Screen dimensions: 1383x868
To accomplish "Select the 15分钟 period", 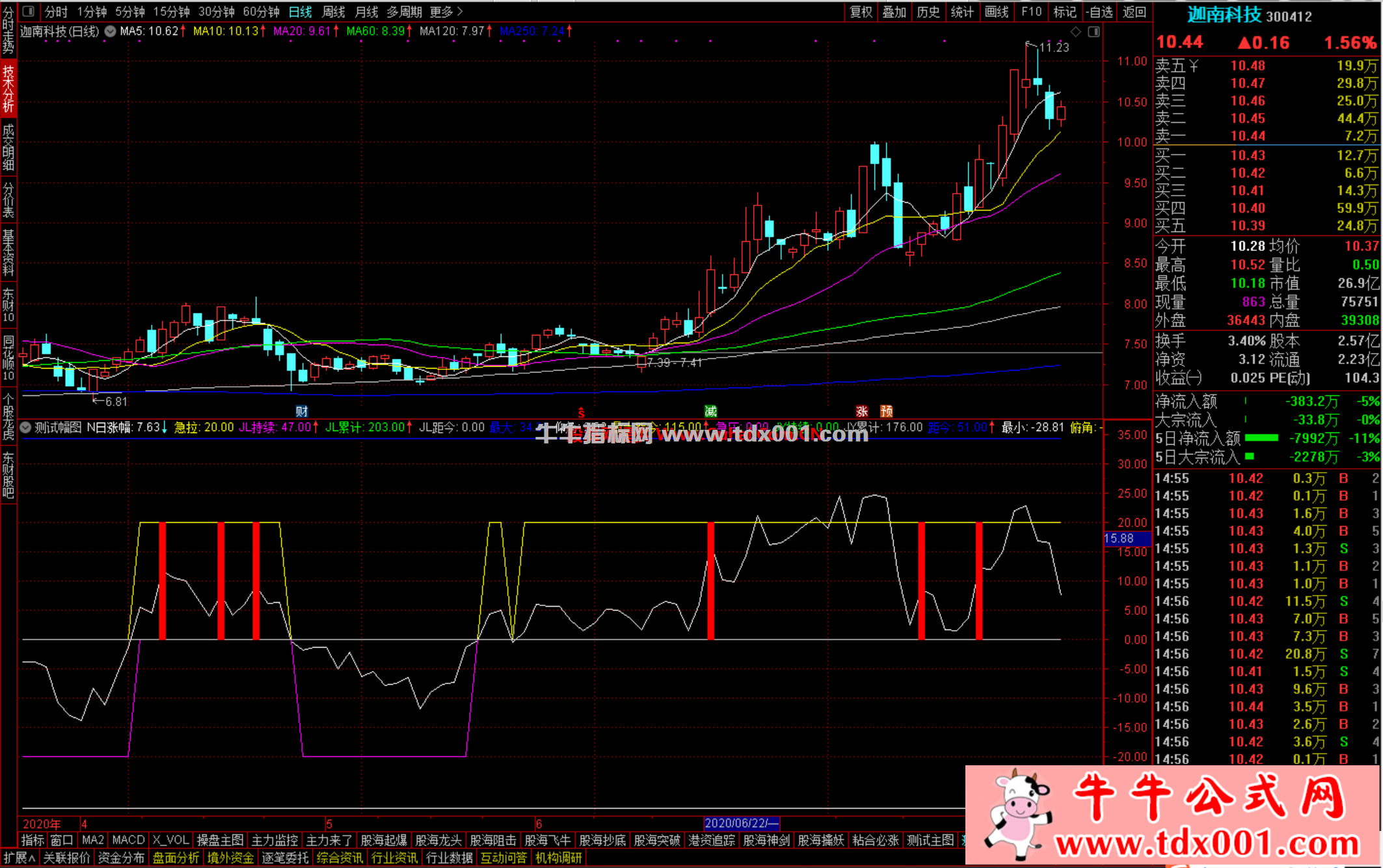I will pyautogui.click(x=172, y=12).
